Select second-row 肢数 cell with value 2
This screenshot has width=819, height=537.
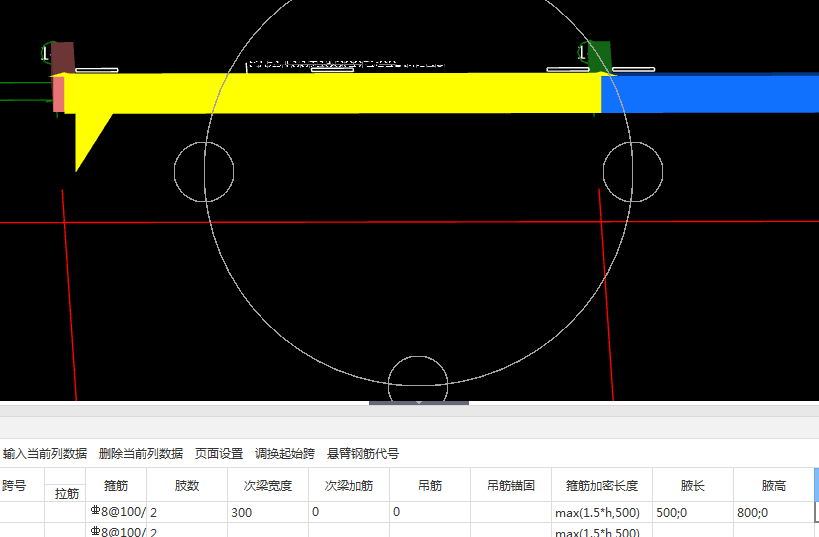[x=187, y=530]
